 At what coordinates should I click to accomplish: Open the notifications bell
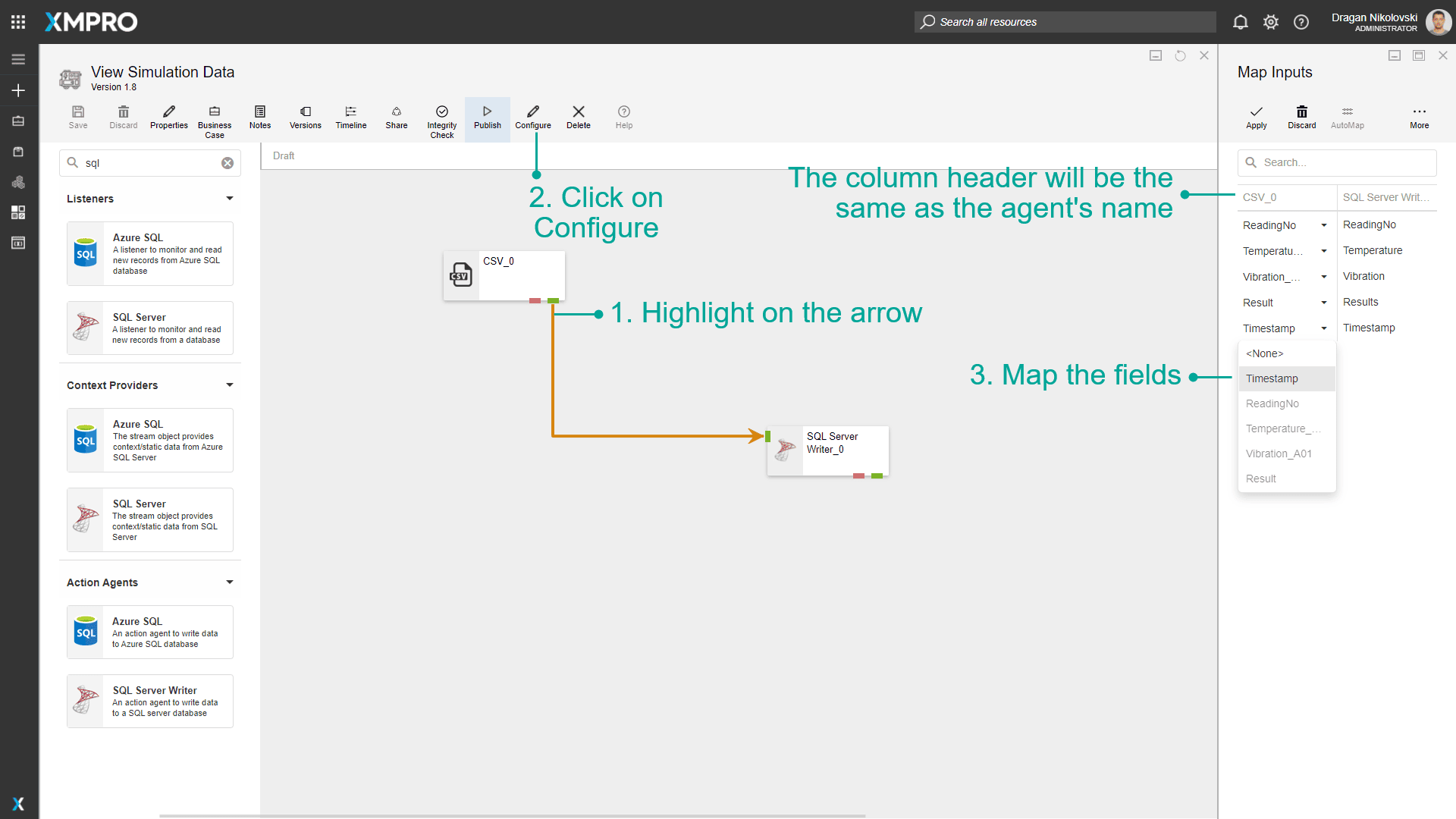point(1240,22)
